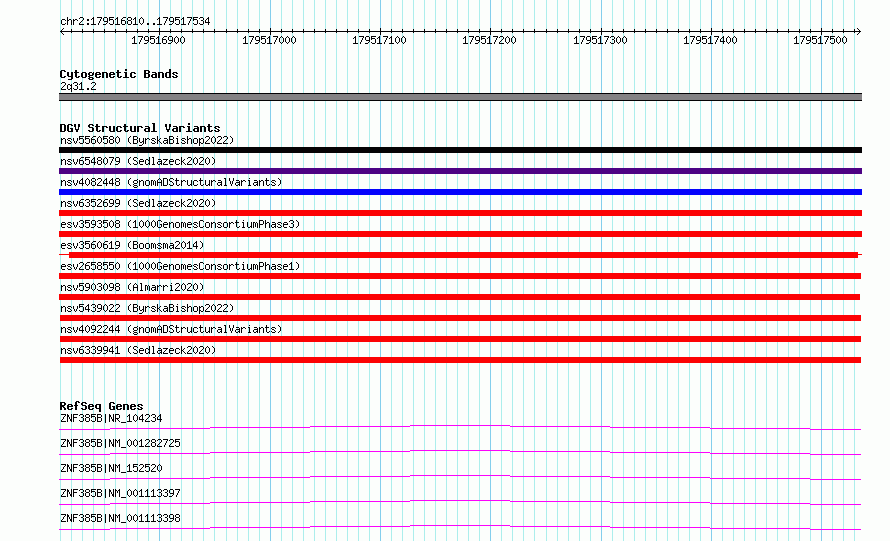Click the esv2658550 (1000GenomesConsortiumPhase1) label

pos(180,266)
